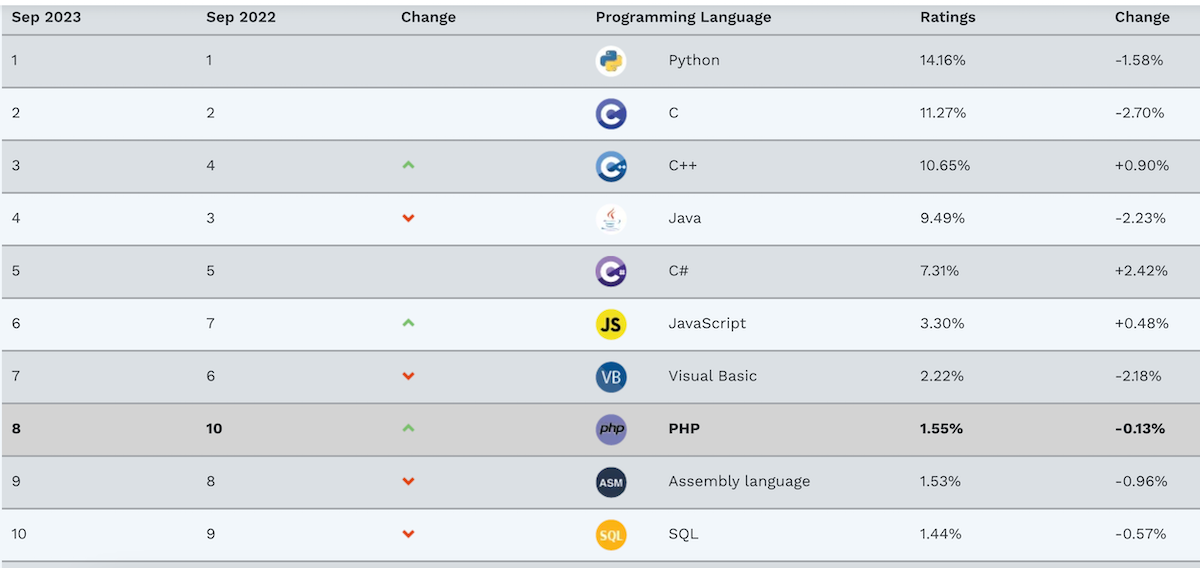This screenshot has height=568, width=1200.
Task: Click the green up arrow in PHP row
Action: [408, 428]
